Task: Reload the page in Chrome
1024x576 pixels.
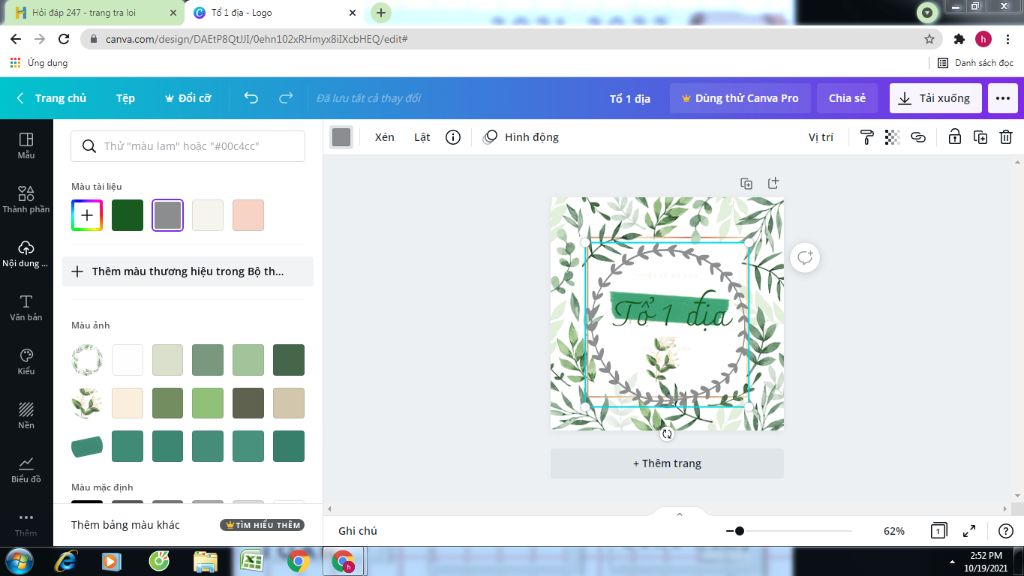Action: [x=63, y=39]
